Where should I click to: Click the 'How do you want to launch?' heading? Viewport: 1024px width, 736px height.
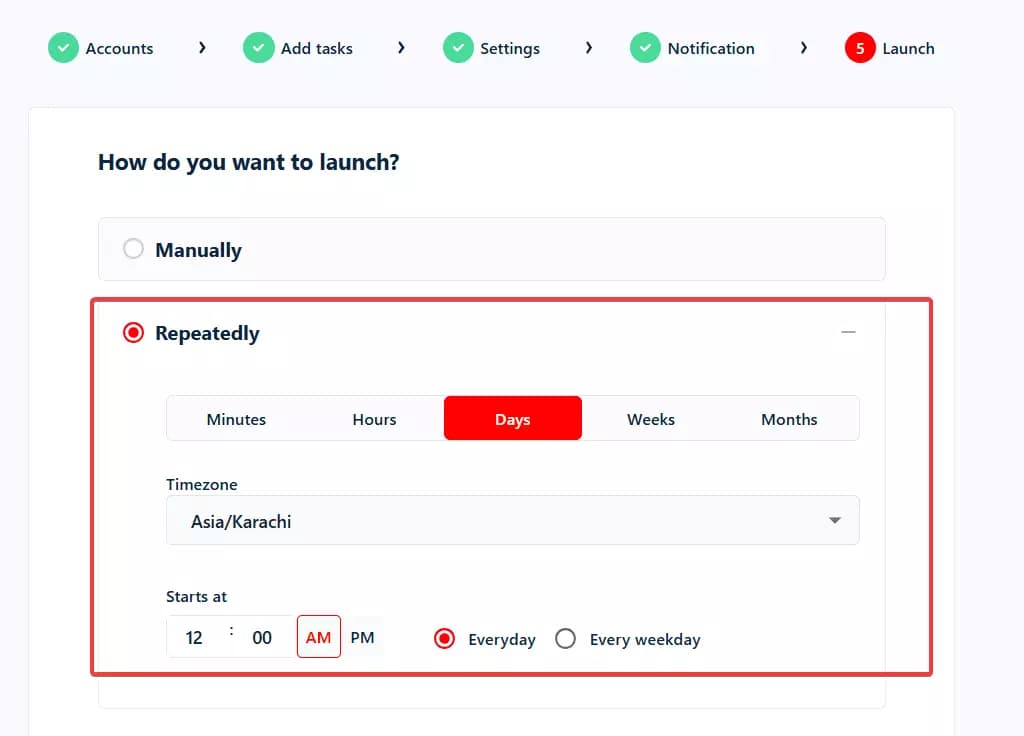click(x=249, y=162)
